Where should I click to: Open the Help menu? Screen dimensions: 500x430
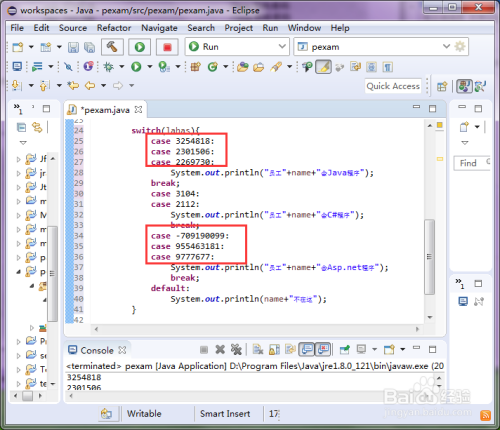point(340,28)
